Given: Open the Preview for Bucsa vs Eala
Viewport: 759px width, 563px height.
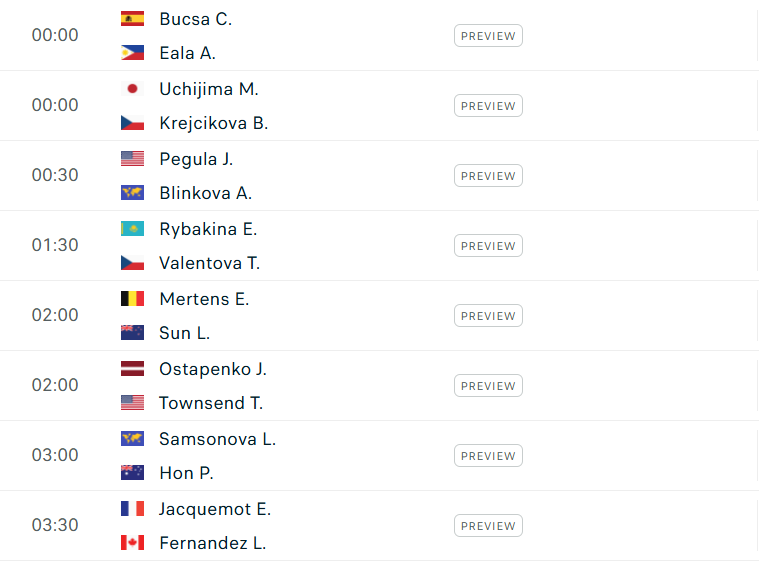Looking at the screenshot, I should [x=488, y=36].
